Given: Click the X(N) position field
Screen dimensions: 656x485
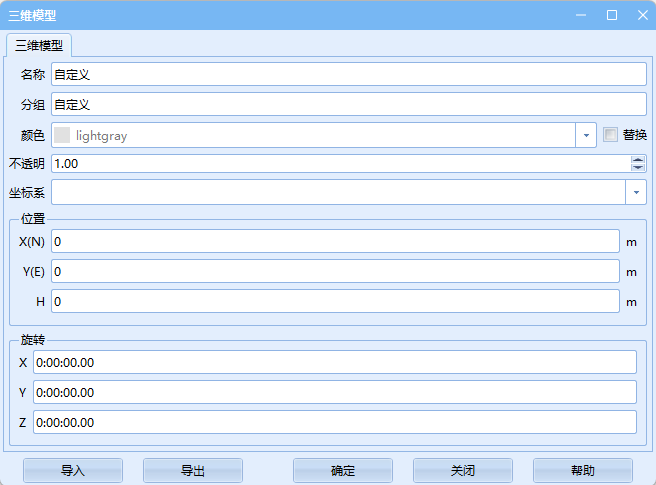Looking at the screenshot, I should point(335,242).
